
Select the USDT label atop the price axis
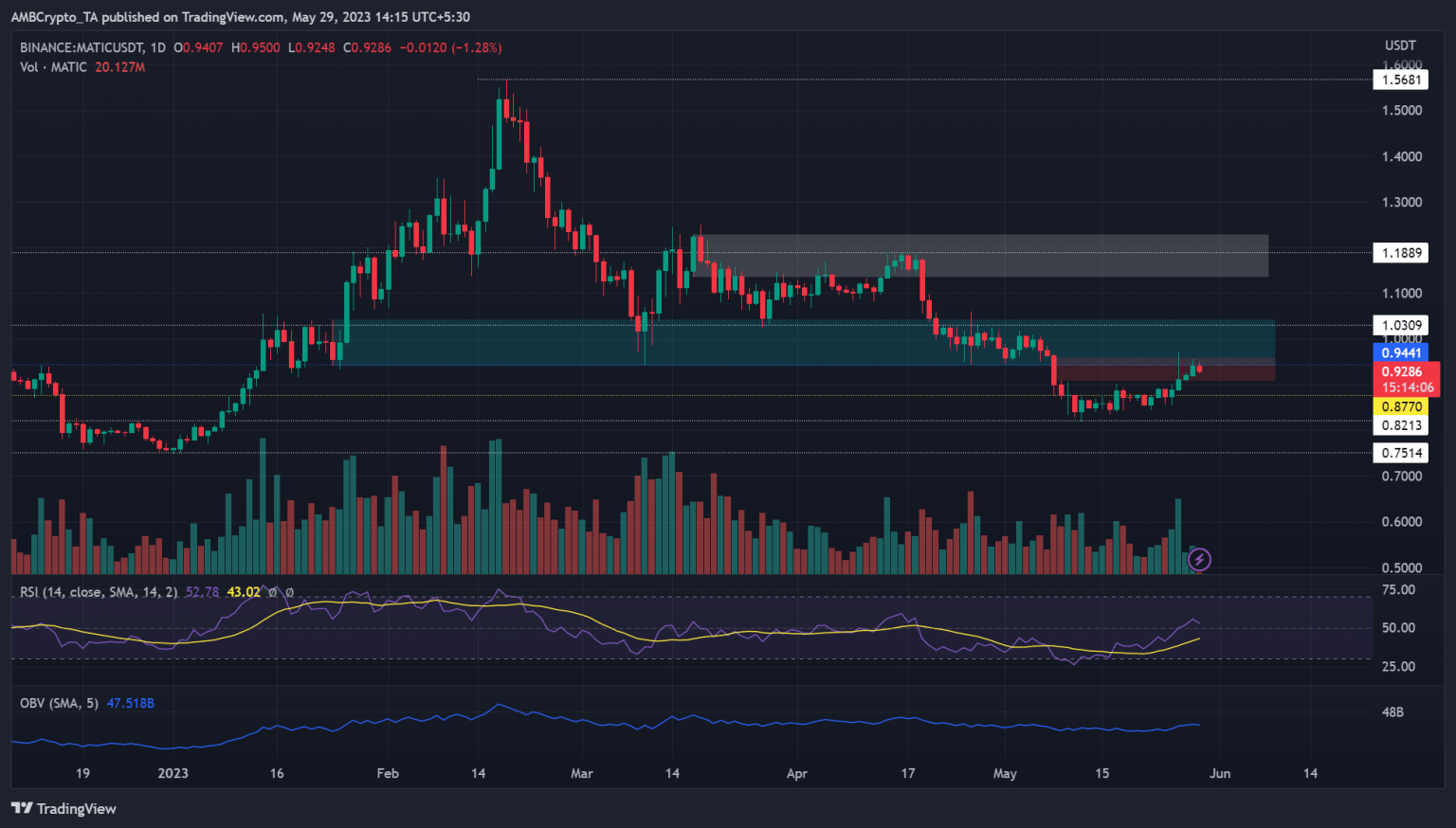point(1400,44)
